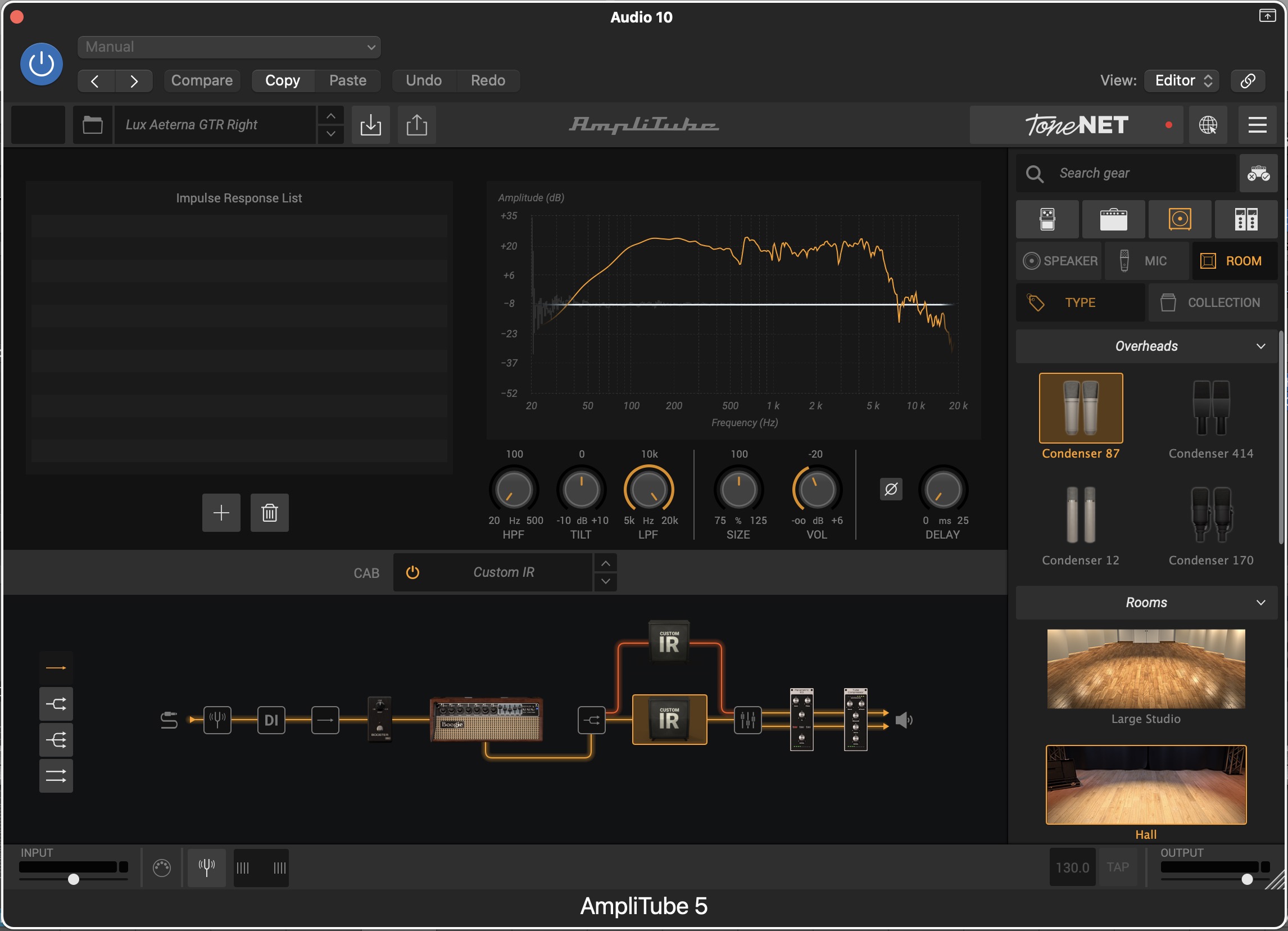This screenshot has height=931, width=1288.
Task: Open the Manual preset dropdown
Action: click(x=229, y=47)
